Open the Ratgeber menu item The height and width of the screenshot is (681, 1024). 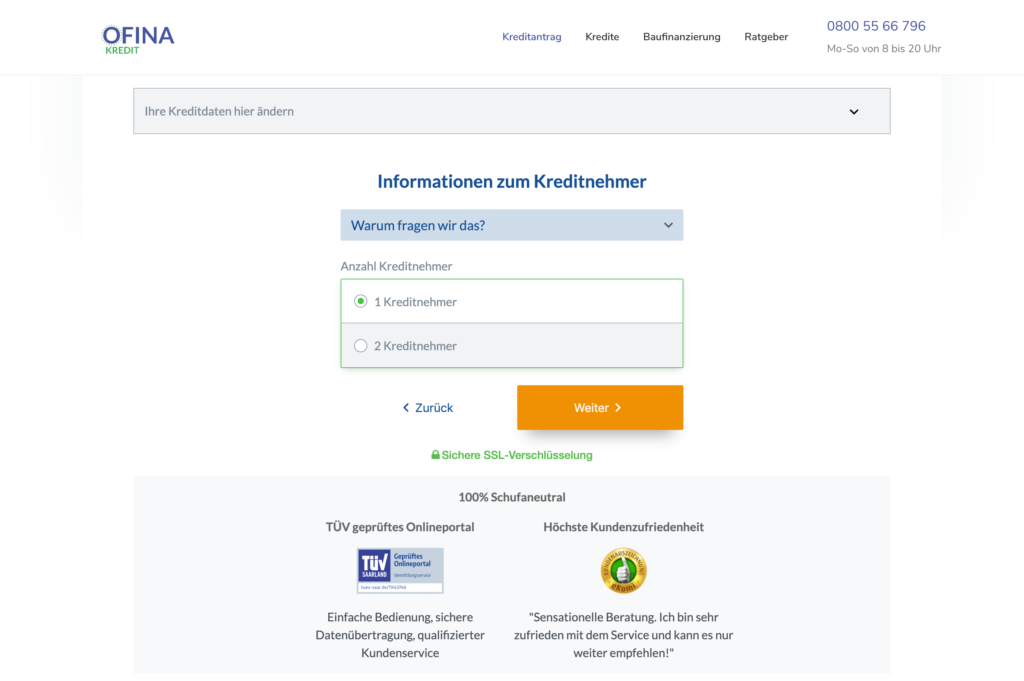click(766, 37)
